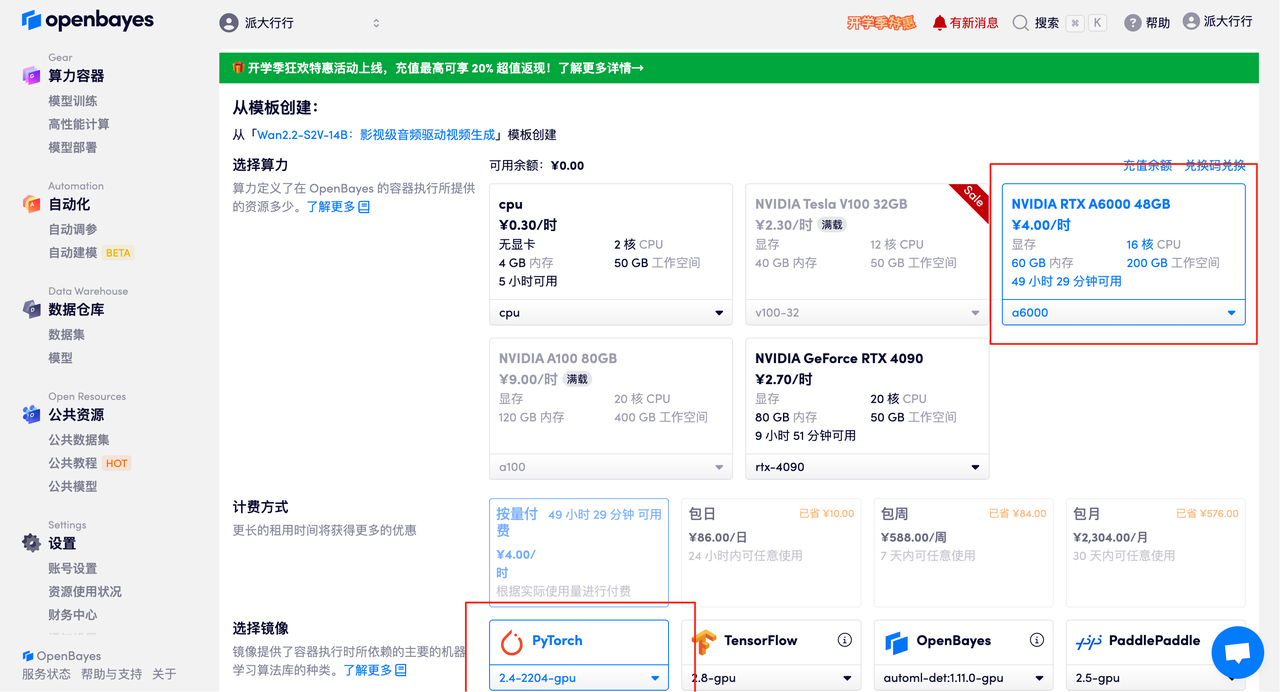Click the 算力容器 cube icon
The height and width of the screenshot is (692, 1280).
(x=31, y=76)
